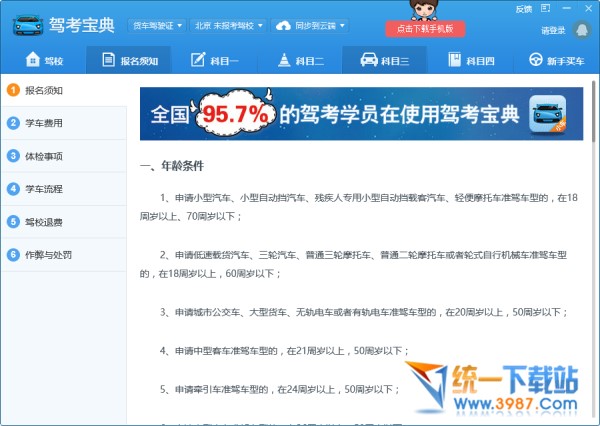Select sidebar item 驾校退费

[x=64, y=222]
